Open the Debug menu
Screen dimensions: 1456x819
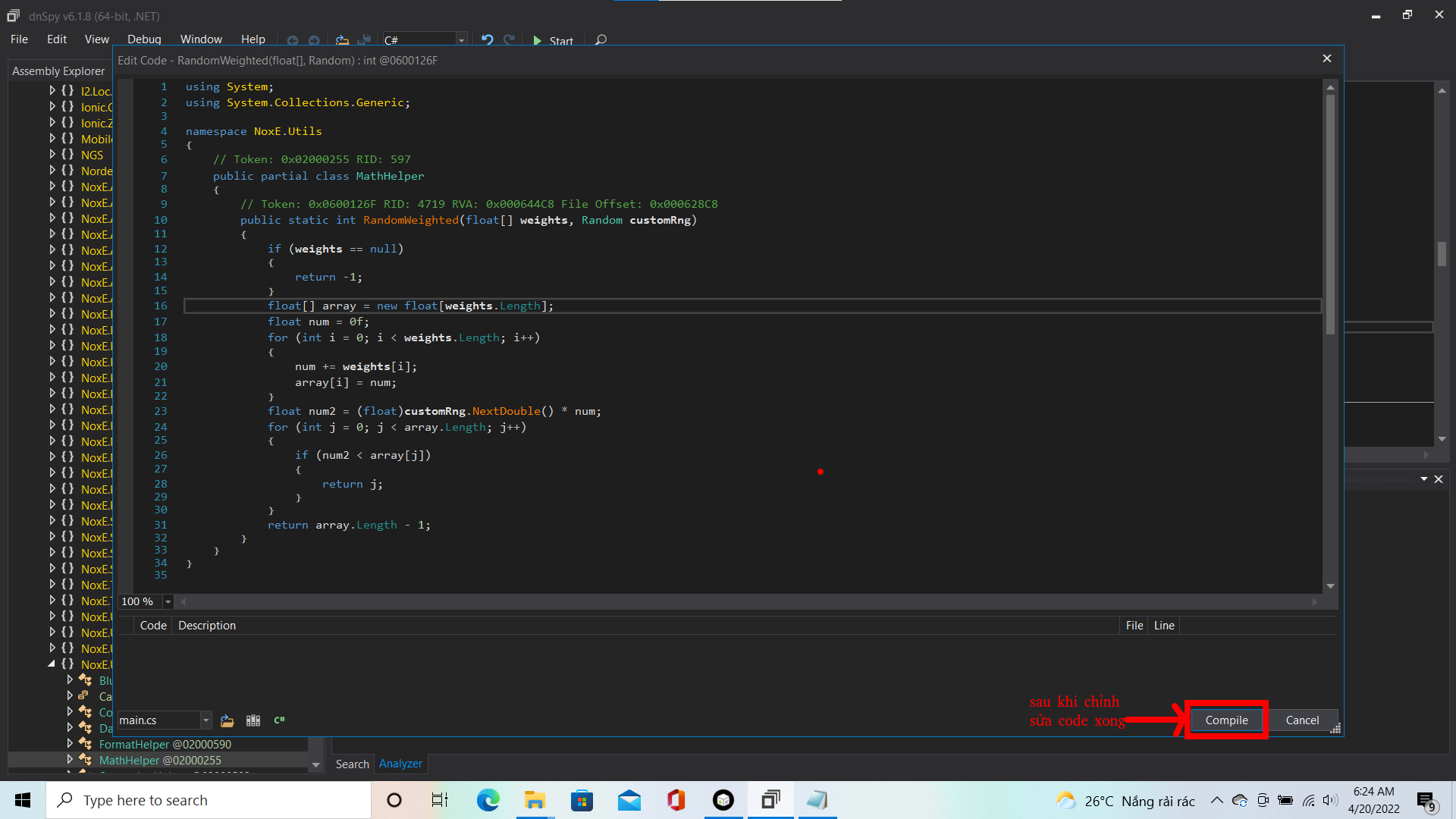click(144, 39)
